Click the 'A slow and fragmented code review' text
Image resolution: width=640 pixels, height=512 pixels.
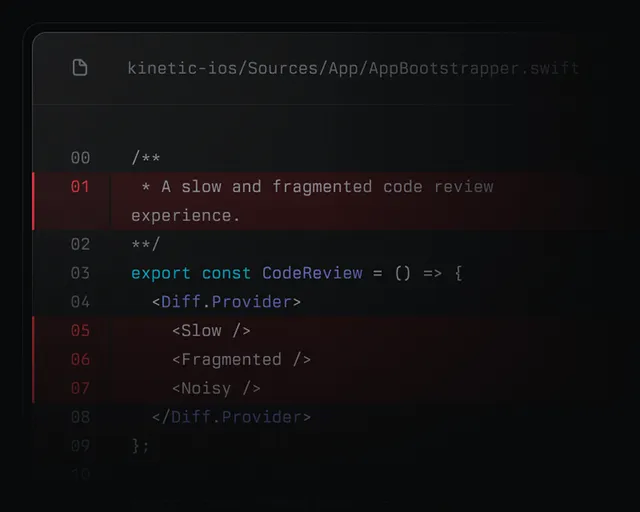327,187
